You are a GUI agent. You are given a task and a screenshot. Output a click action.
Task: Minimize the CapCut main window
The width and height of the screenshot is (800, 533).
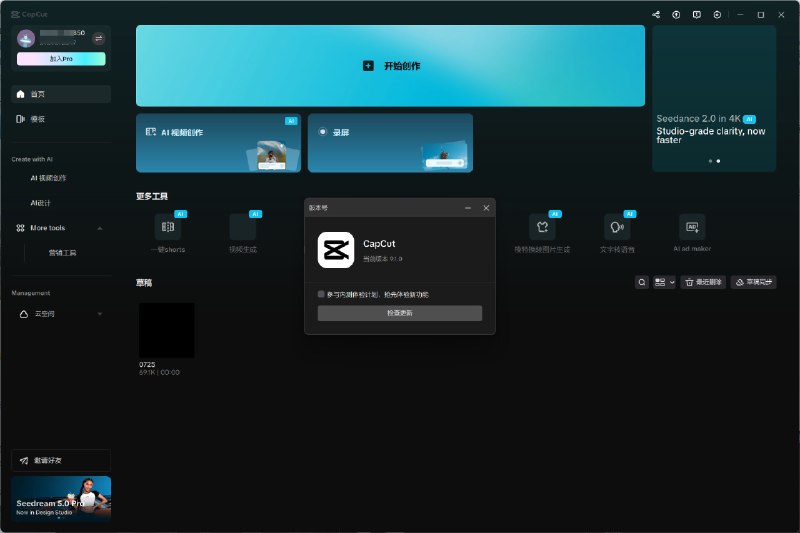(x=740, y=15)
